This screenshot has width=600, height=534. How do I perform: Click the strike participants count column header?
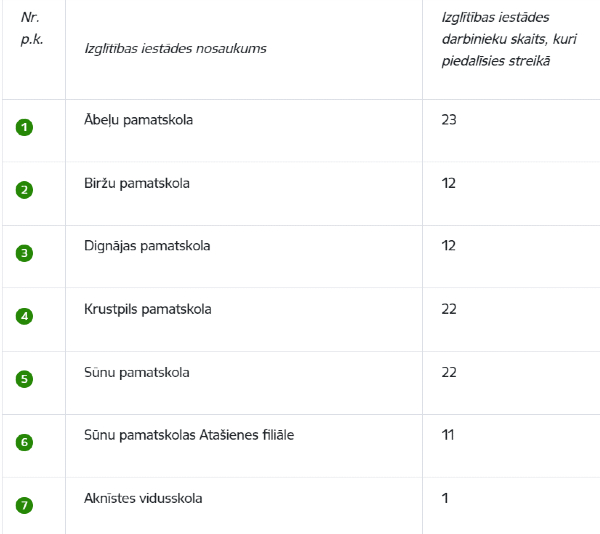[x=509, y=39]
